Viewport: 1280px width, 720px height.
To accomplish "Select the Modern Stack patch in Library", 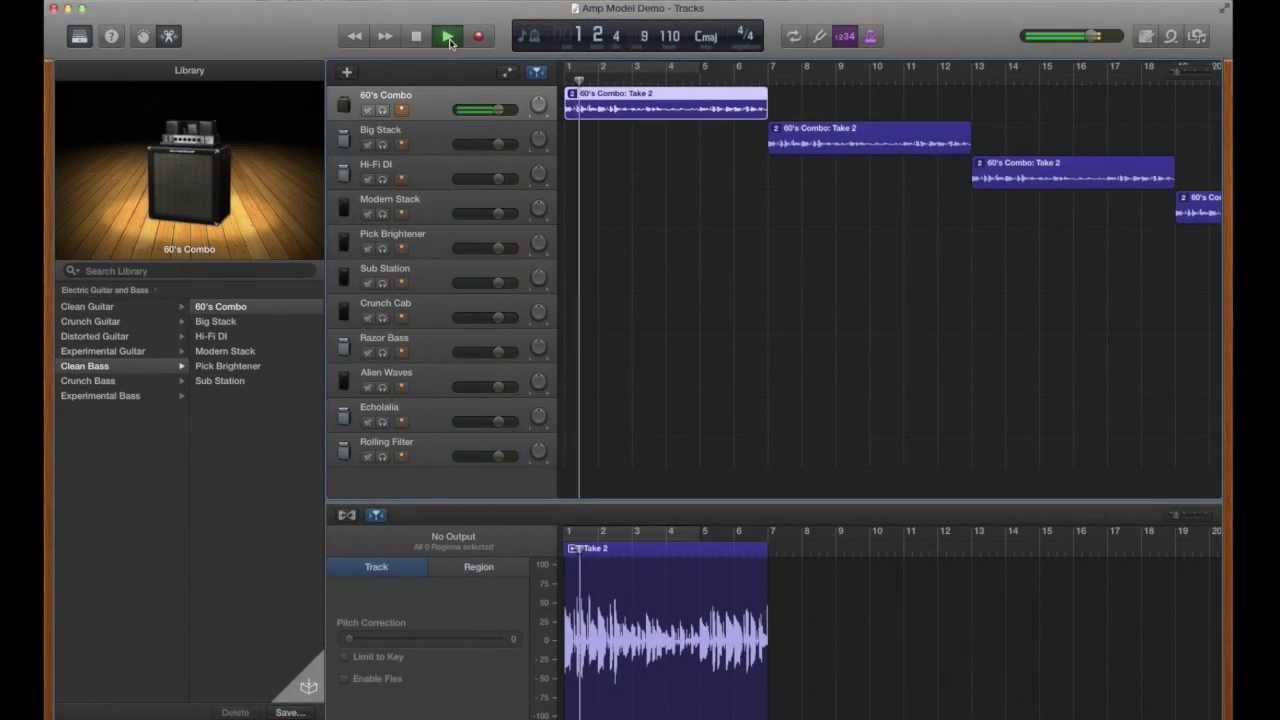I will click(x=225, y=351).
